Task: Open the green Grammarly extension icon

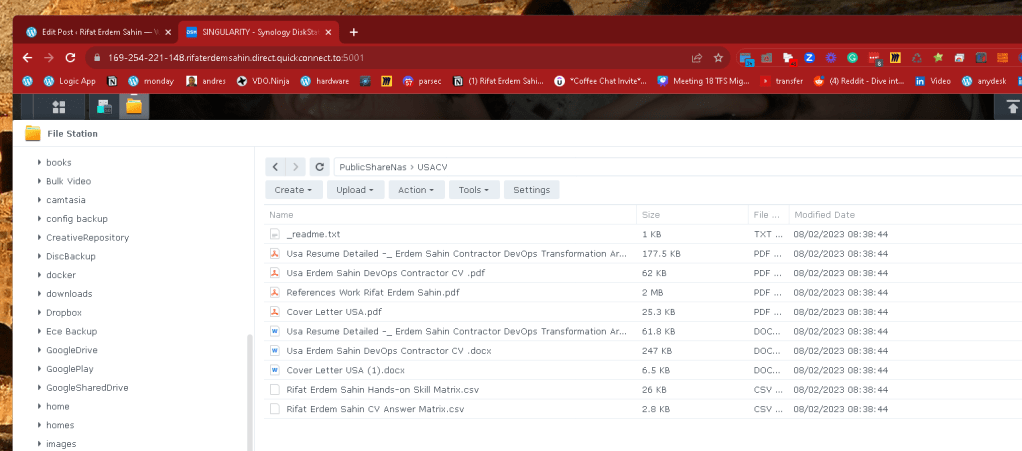Action: tap(852, 57)
